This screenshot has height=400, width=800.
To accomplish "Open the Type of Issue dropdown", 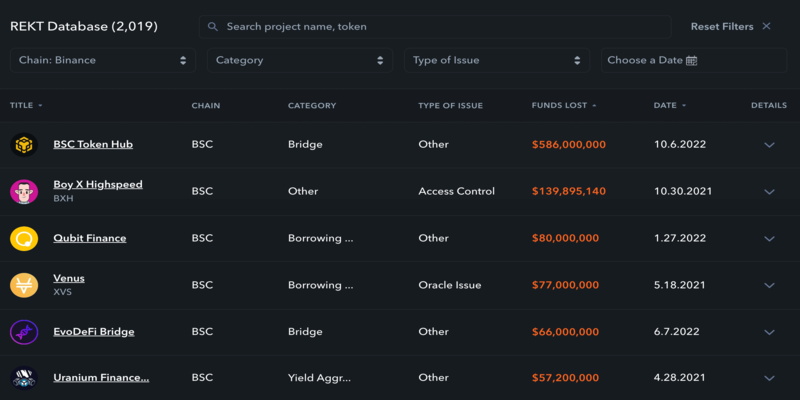I will 497,60.
